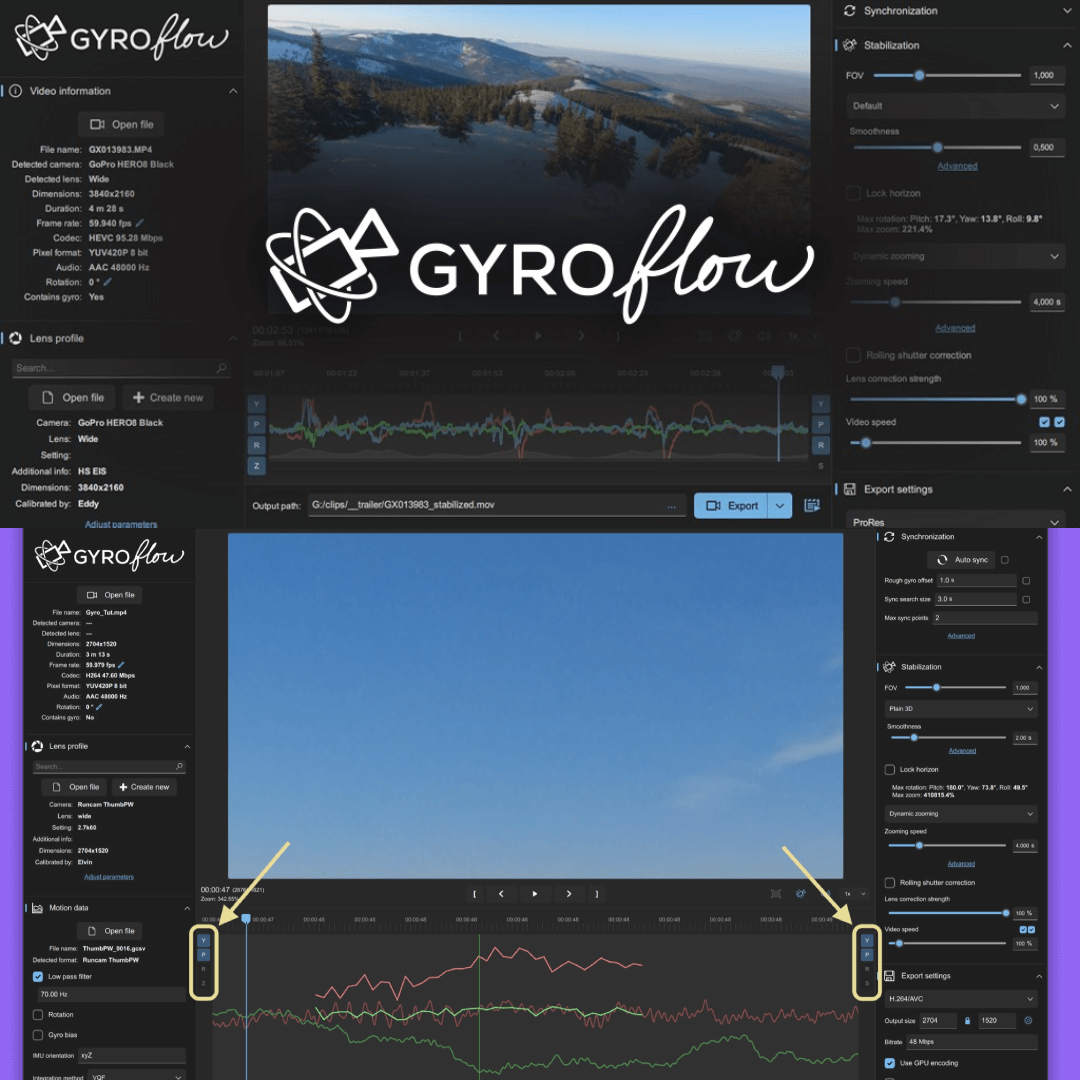
Task: Click the lock icon between output size fields
Action: [966, 1021]
